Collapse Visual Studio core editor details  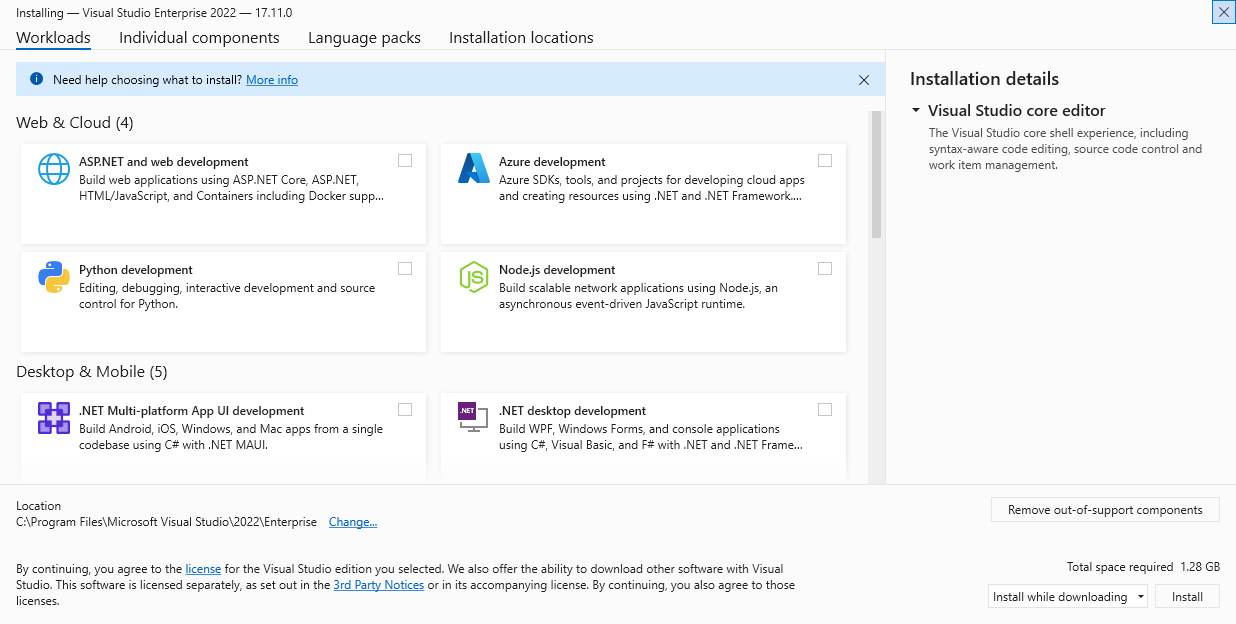[x=916, y=111]
